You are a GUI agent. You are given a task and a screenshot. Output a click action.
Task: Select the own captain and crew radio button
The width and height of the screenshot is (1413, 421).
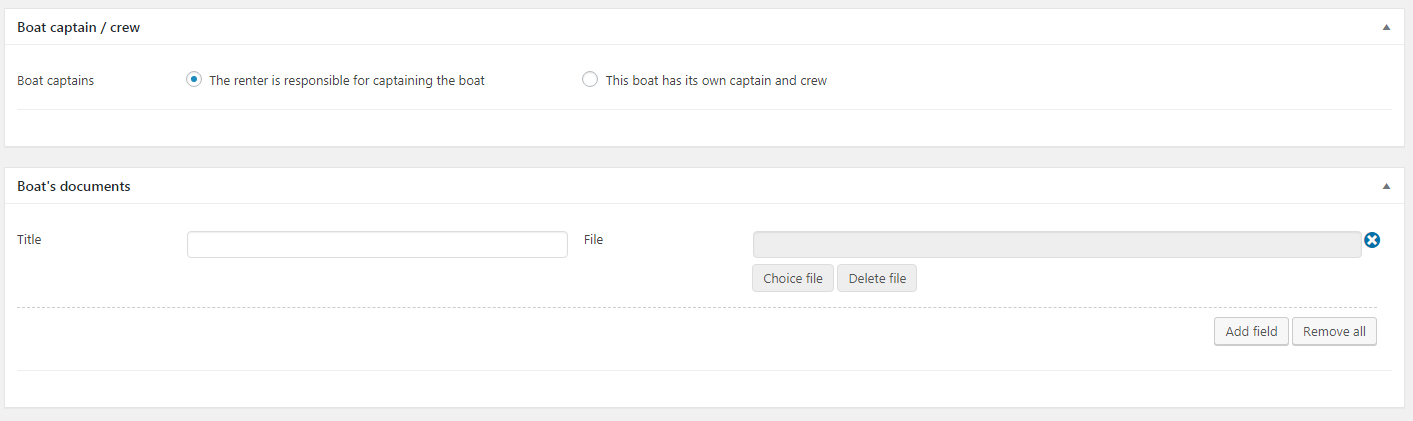click(590, 80)
